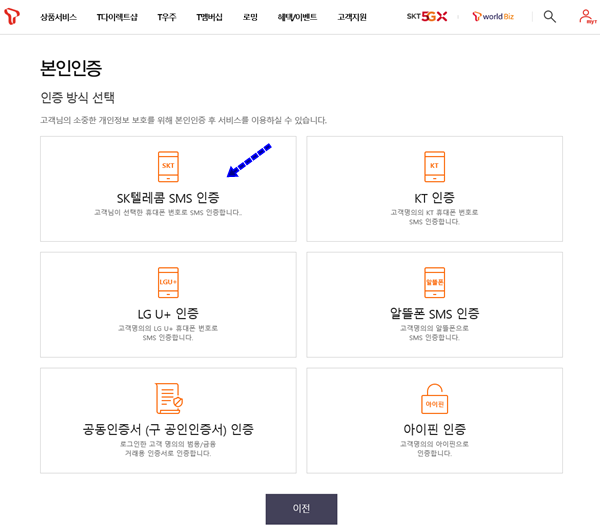Click the 본인인증 page heading
600x528 pixels.
point(71,68)
